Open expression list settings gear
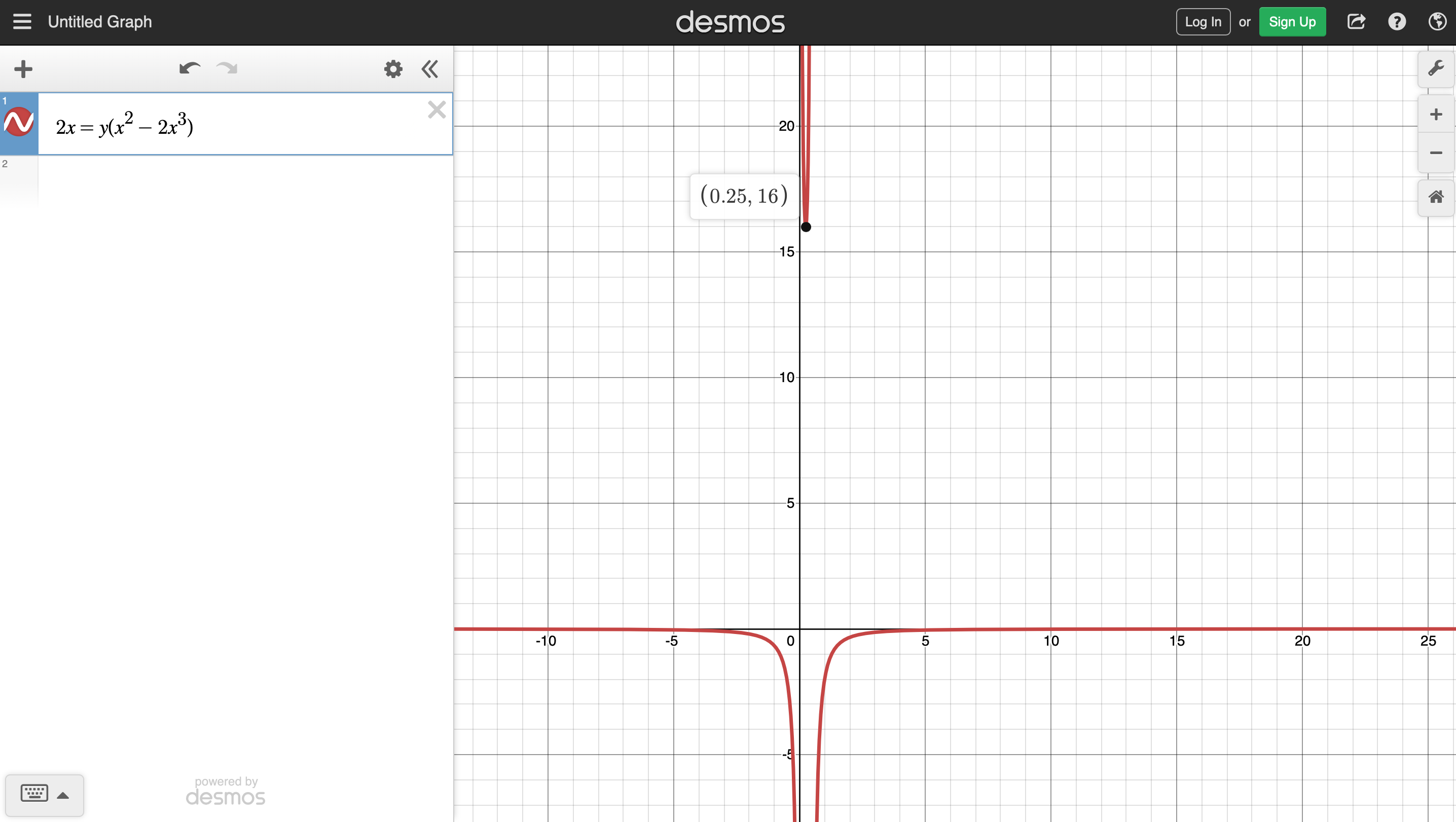This screenshot has height=822, width=1456. [393, 69]
